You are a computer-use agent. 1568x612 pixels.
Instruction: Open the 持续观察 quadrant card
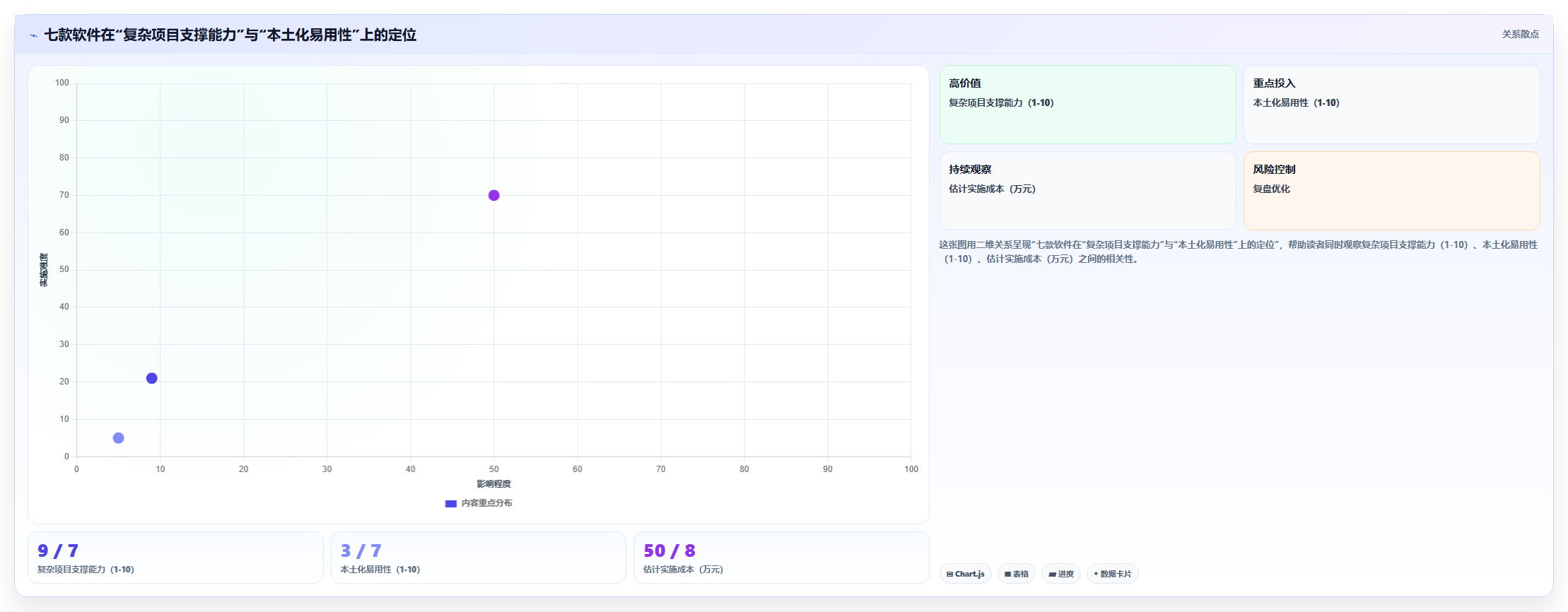[1087, 191]
